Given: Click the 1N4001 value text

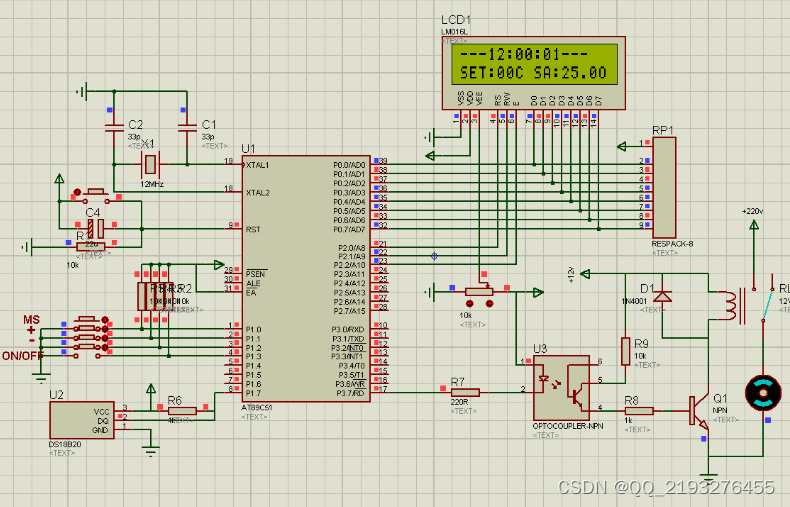Looking at the screenshot, I should [634, 301].
